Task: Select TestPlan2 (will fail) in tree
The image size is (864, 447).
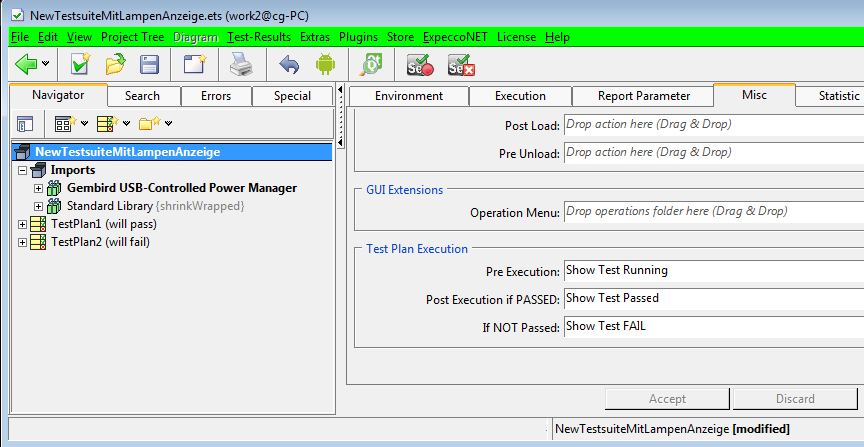Action: [100, 242]
